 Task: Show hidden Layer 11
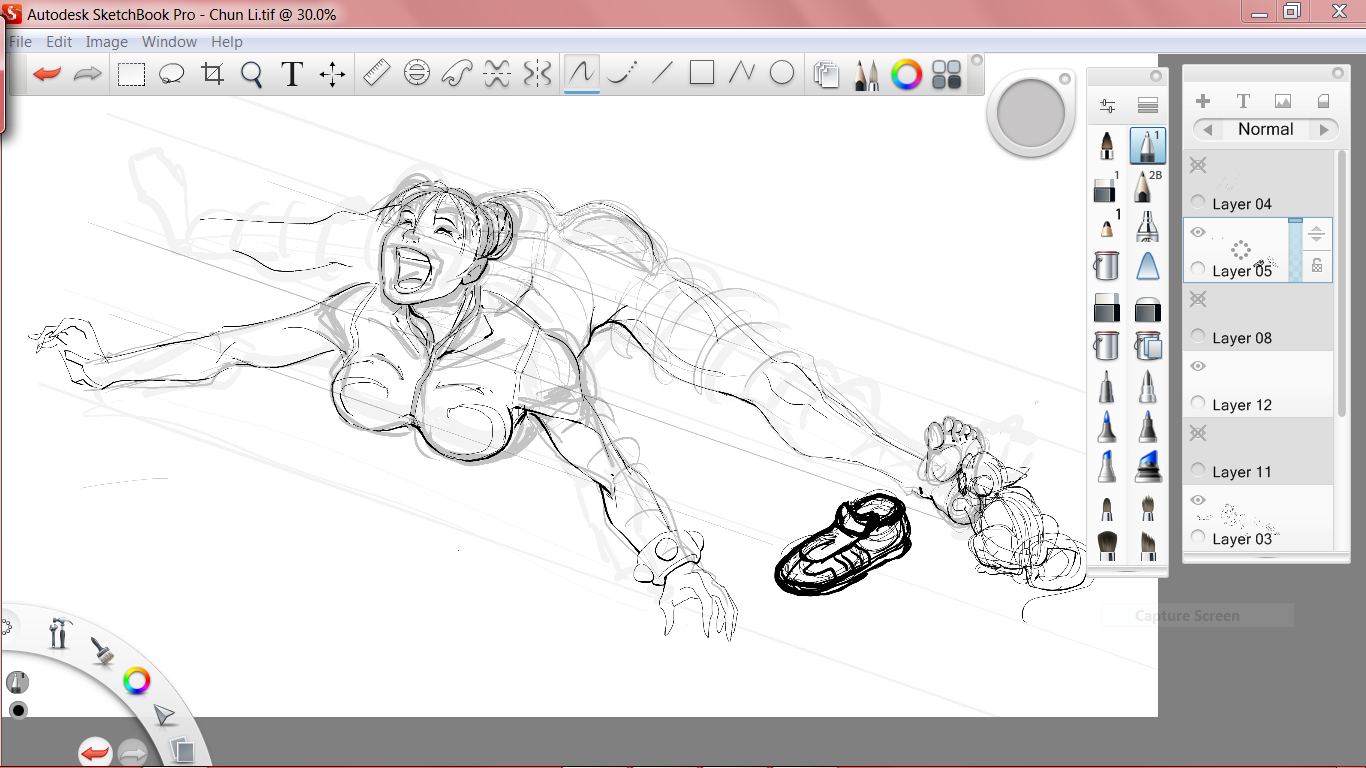point(1198,433)
